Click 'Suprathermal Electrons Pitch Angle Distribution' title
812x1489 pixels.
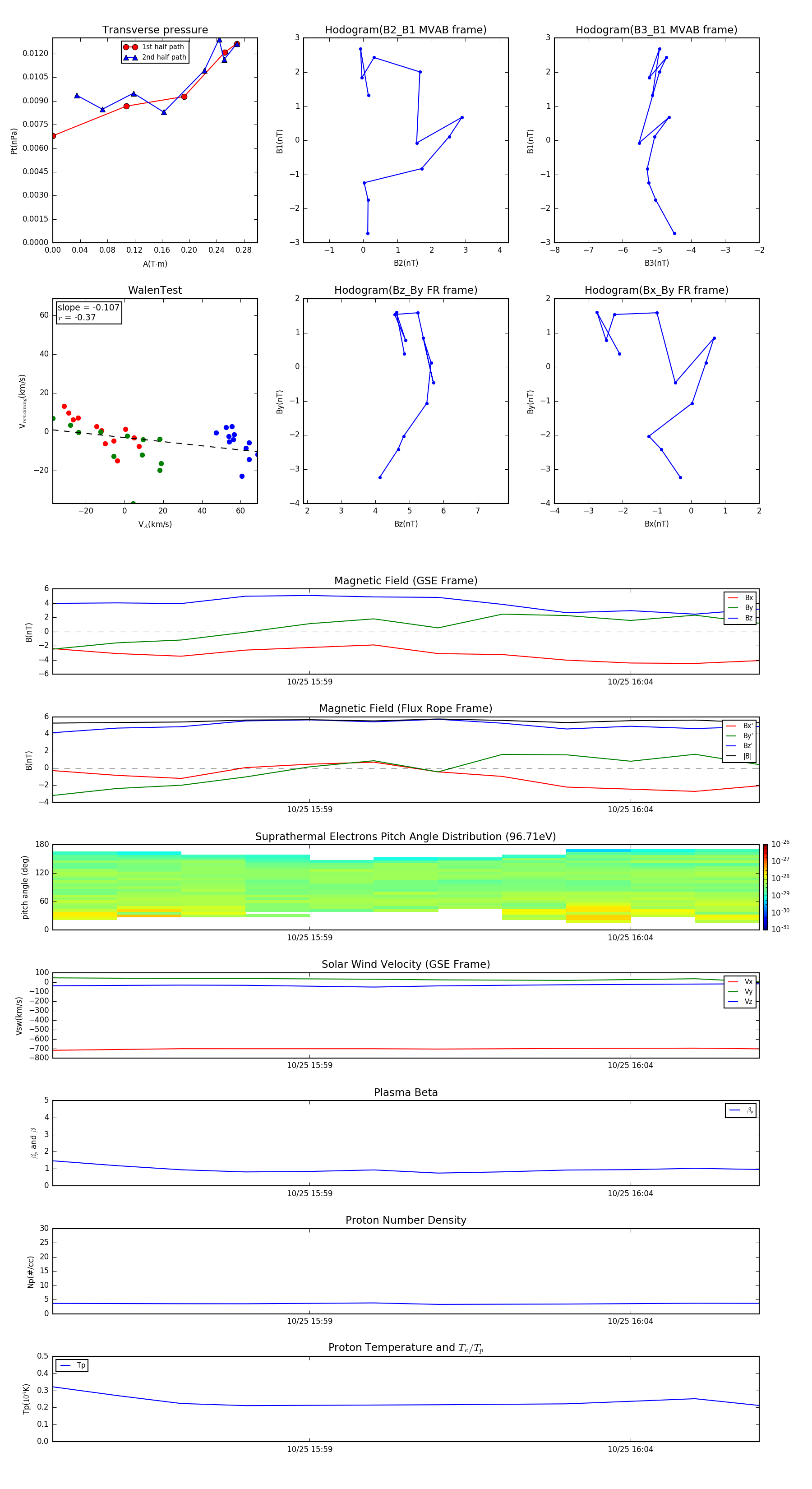(x=406, y=837)
